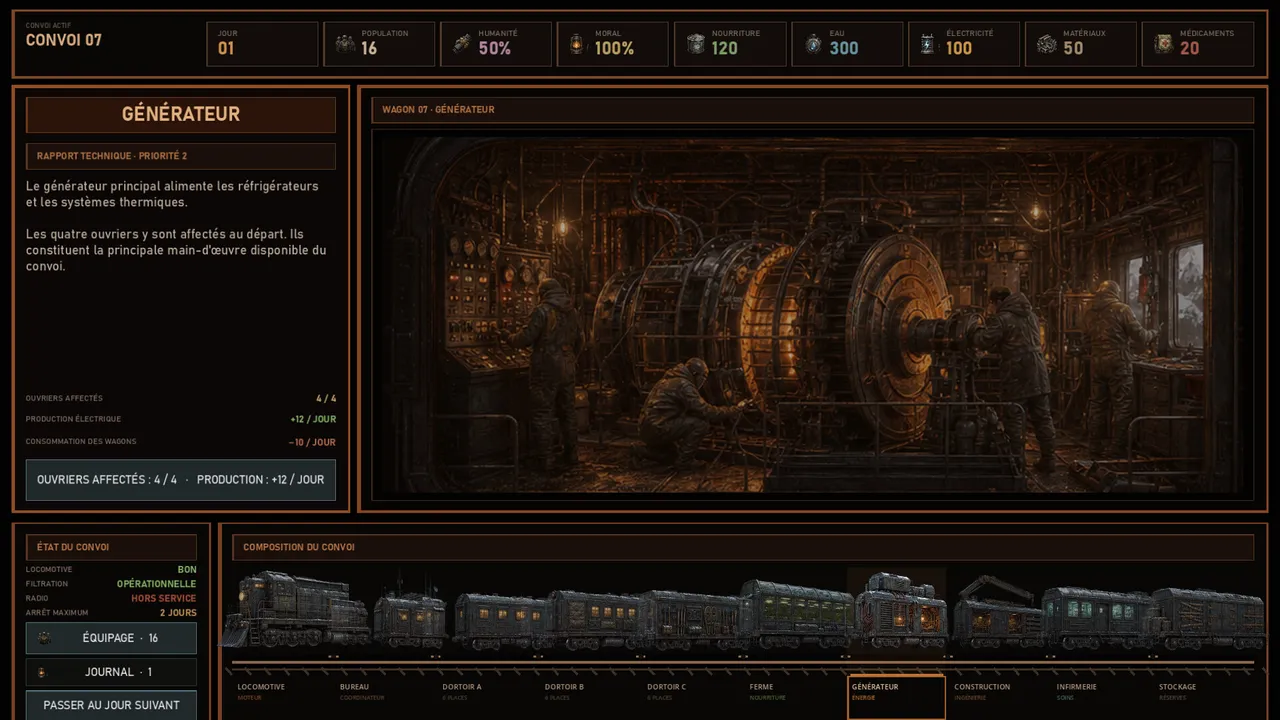1280x720 pixels.
Task: Click the population people icon
Action: pos(345,44)
